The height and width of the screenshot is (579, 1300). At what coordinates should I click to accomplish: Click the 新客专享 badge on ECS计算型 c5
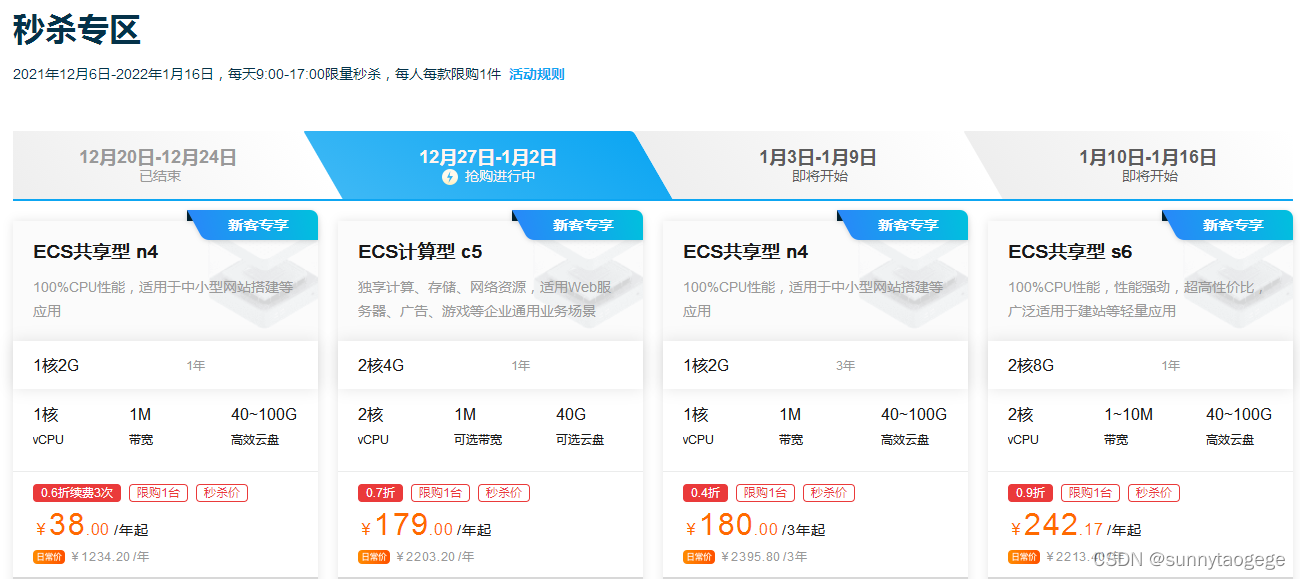pyautogui.click(x=577, y=225)
